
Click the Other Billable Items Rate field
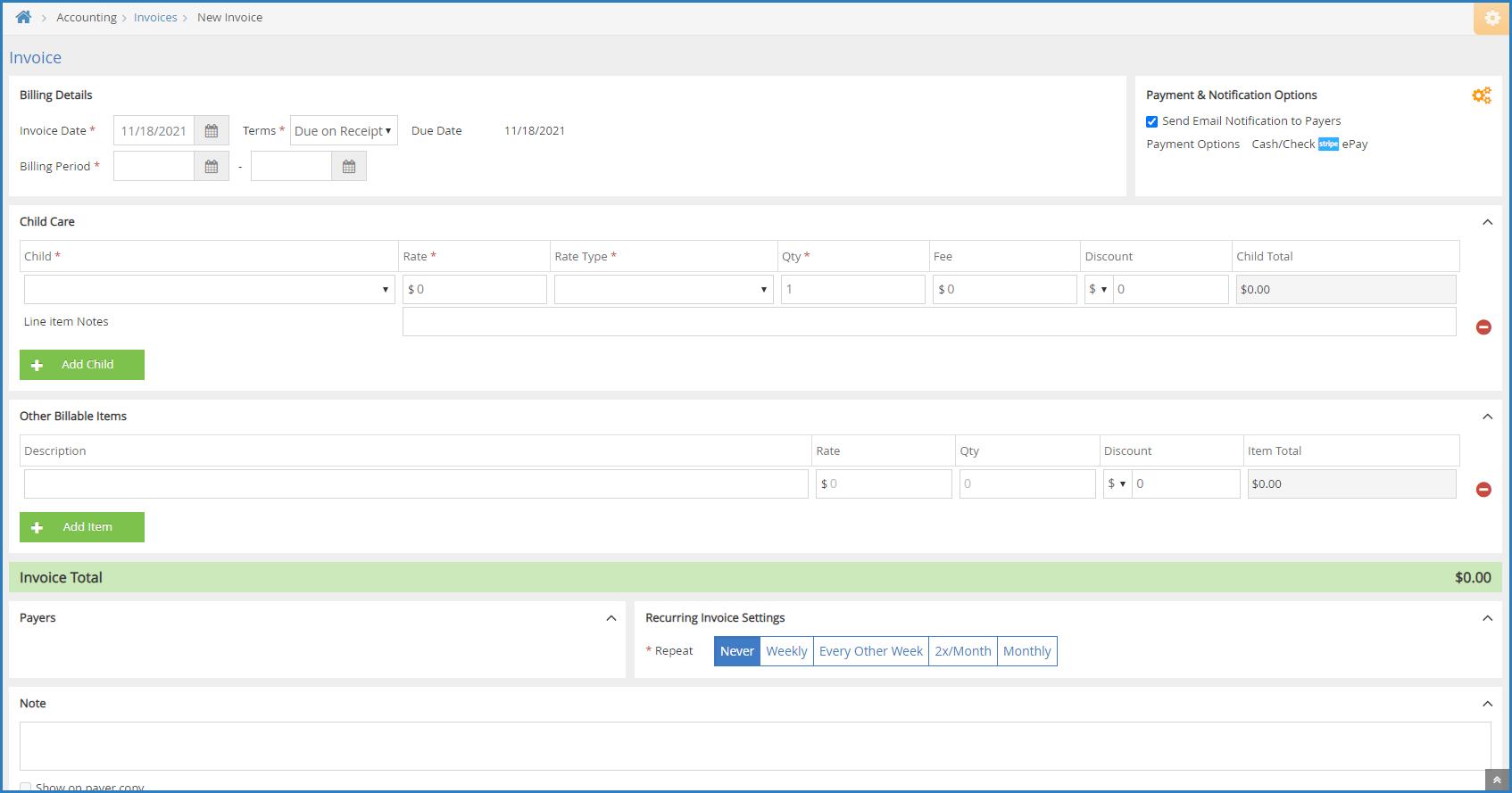[884, 484]
